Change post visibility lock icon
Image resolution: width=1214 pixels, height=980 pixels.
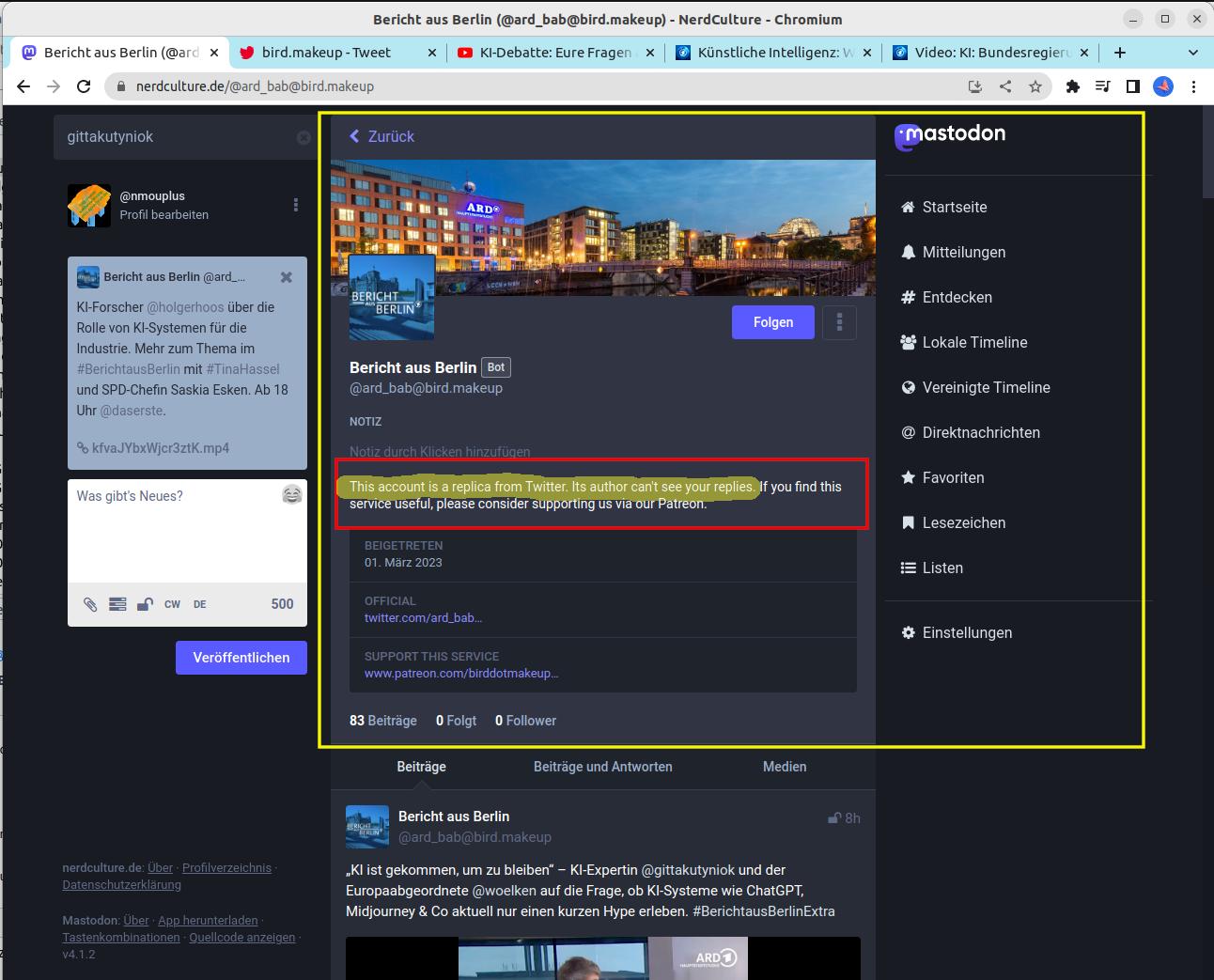(145, 604)
